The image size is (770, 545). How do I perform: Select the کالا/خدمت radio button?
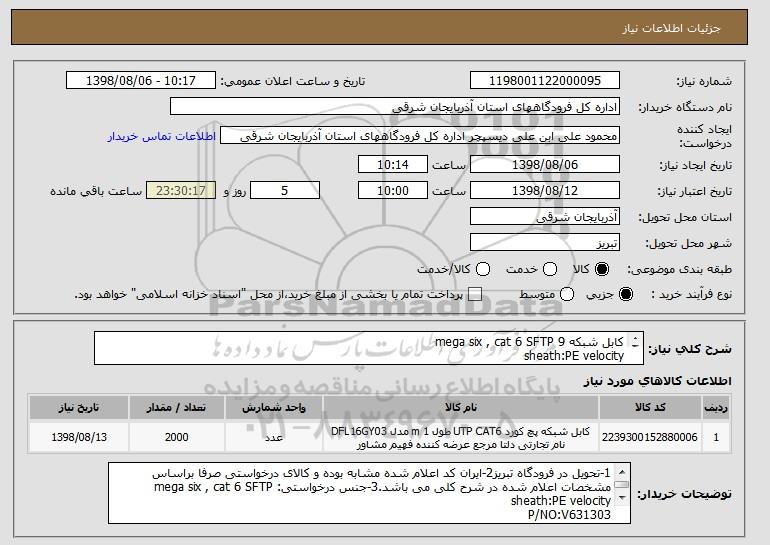483,269
